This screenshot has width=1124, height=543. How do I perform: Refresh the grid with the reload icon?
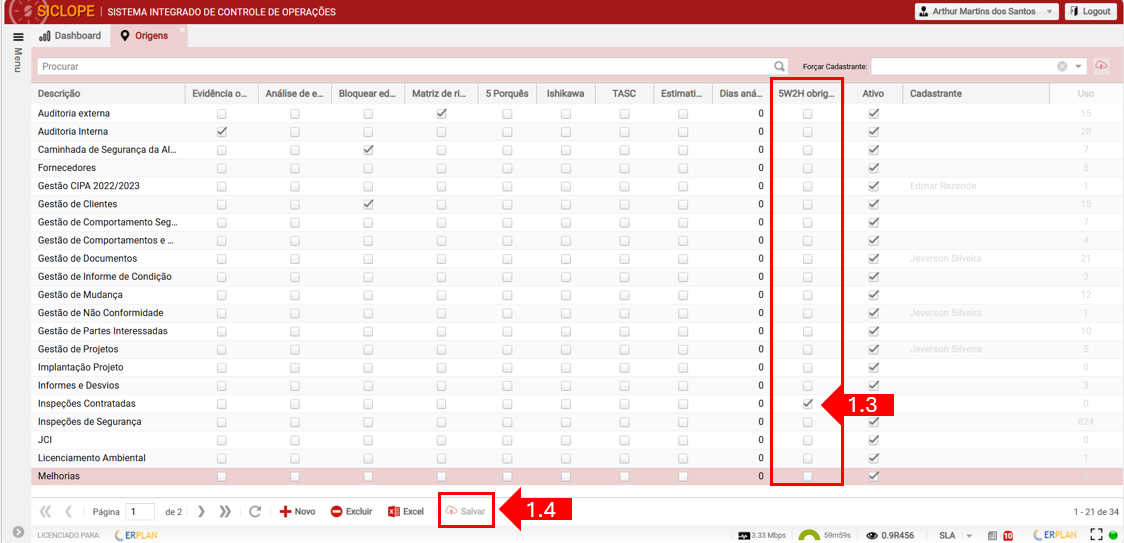pos(254,511)
